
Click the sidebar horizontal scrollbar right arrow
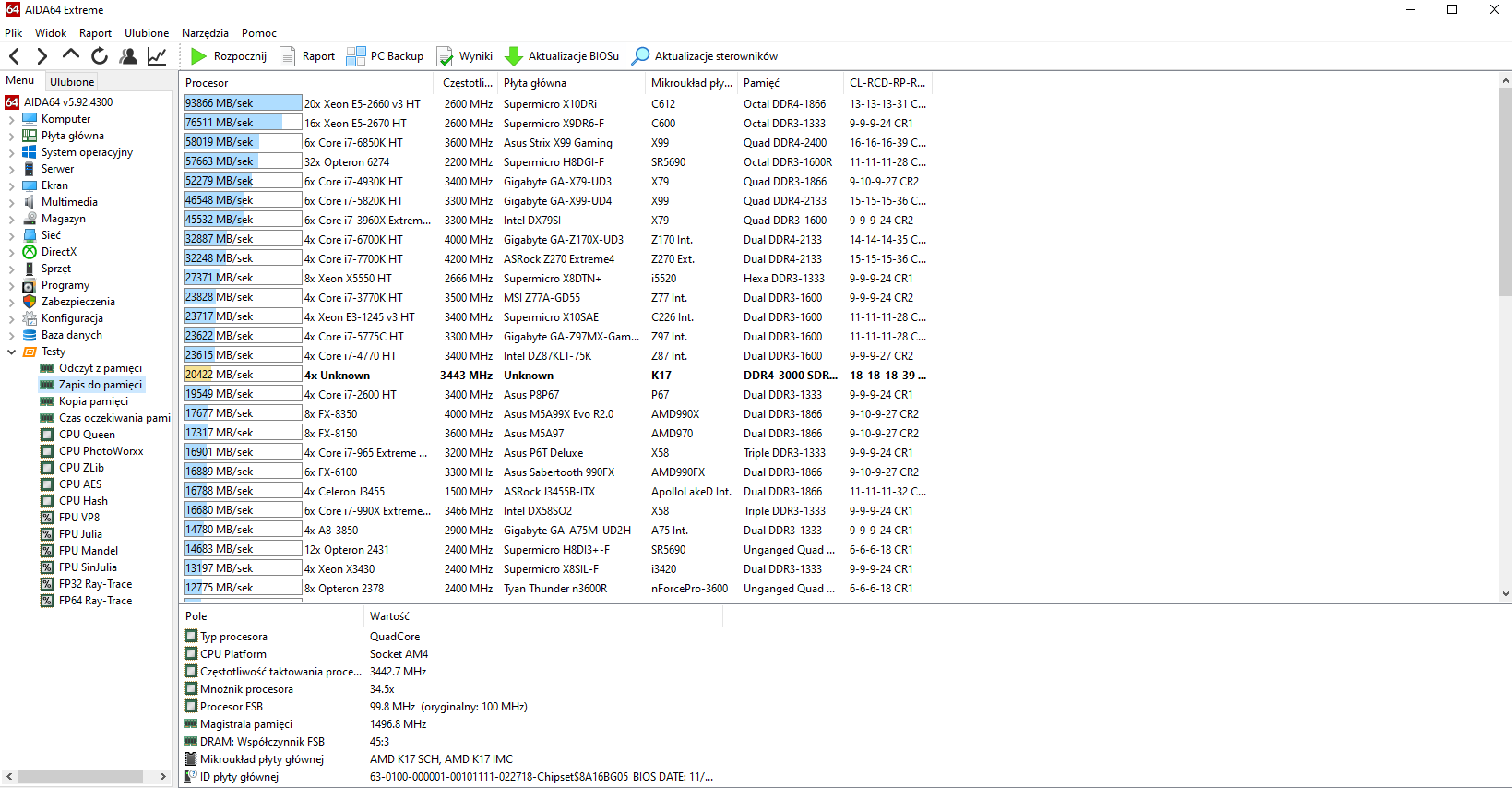tap(163, 777)
